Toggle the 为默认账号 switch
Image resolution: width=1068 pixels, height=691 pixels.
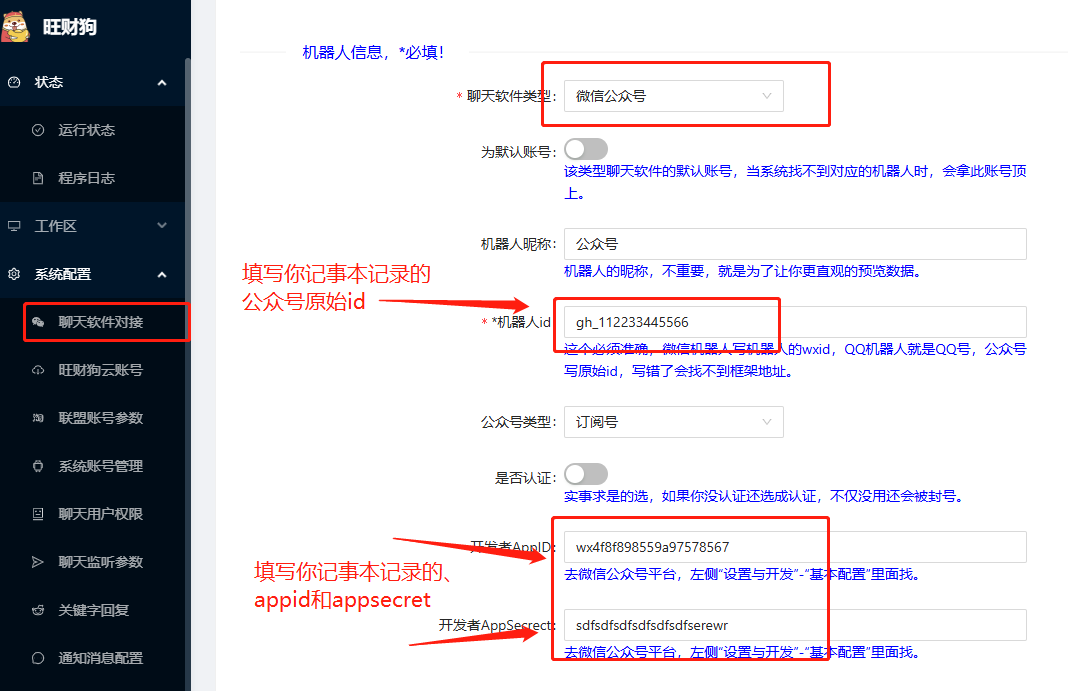585,149
